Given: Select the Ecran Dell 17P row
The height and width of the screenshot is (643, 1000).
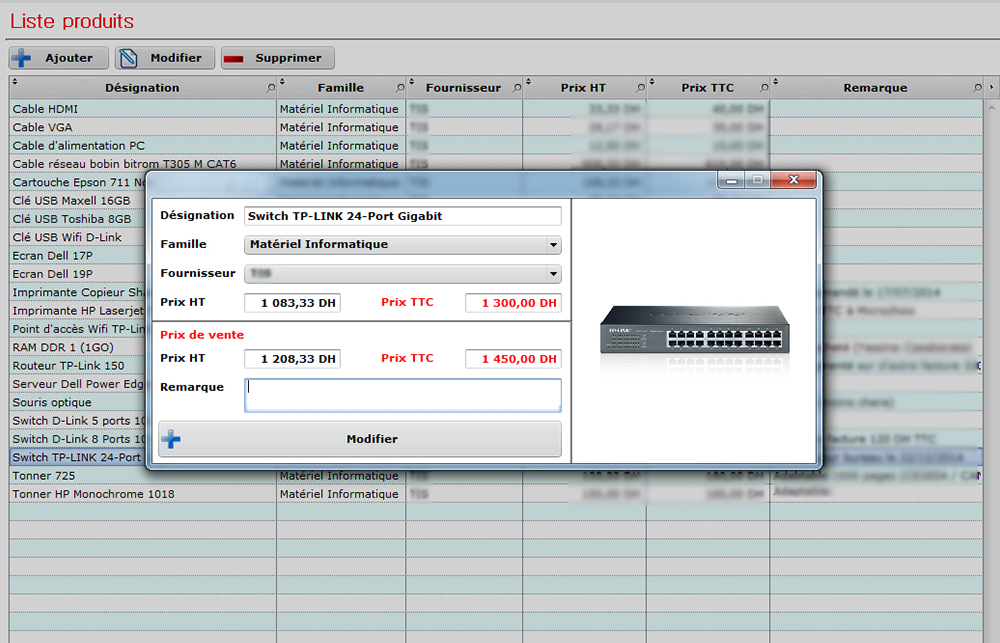Looking at the screenshot, I should click(x=78, y=256).
